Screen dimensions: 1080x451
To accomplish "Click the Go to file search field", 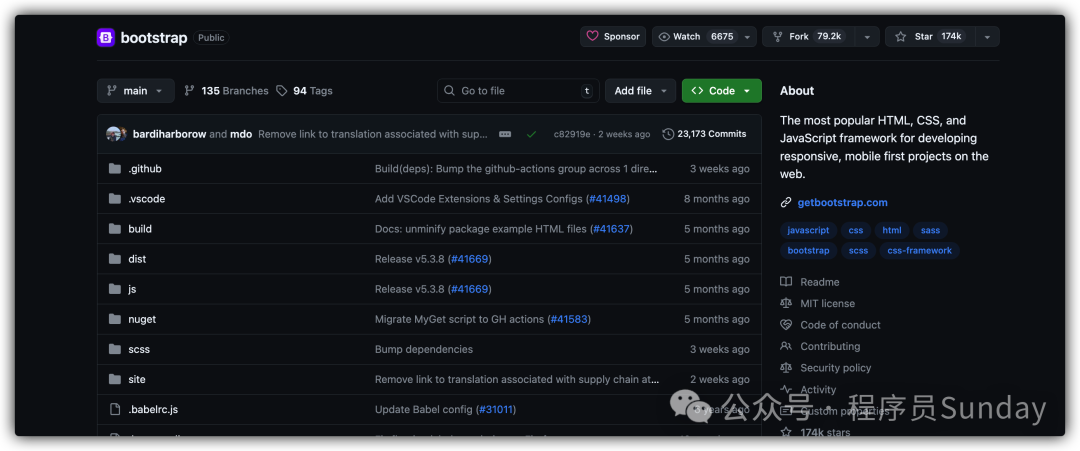I will pyautogui.click(x=517, y=91).
